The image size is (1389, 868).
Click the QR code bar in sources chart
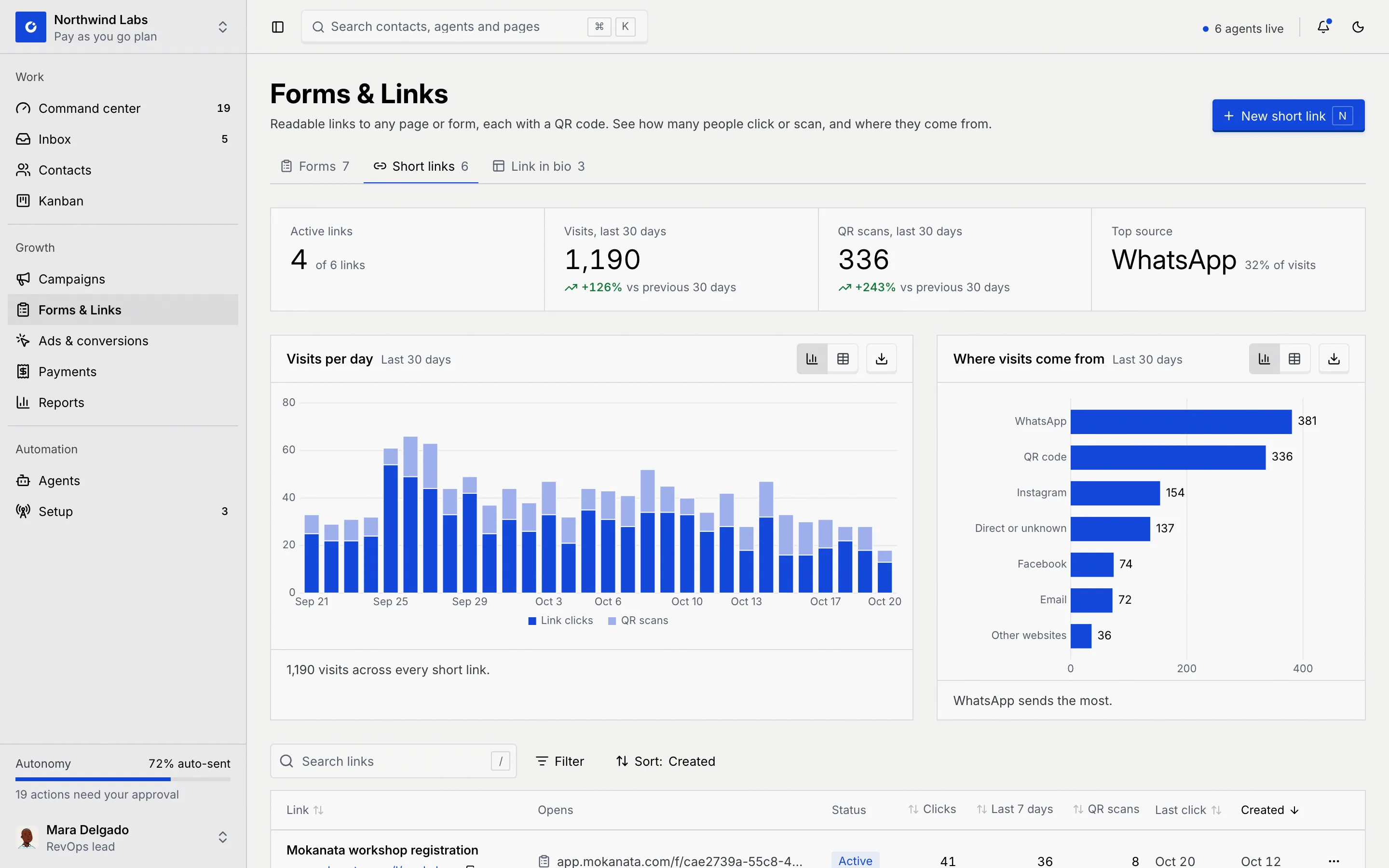(1168, 458)
